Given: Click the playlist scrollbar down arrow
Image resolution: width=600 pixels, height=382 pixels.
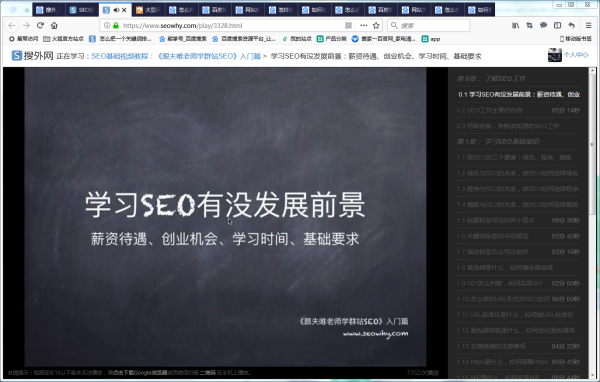Looking at the screenshot, I should 592,376.
